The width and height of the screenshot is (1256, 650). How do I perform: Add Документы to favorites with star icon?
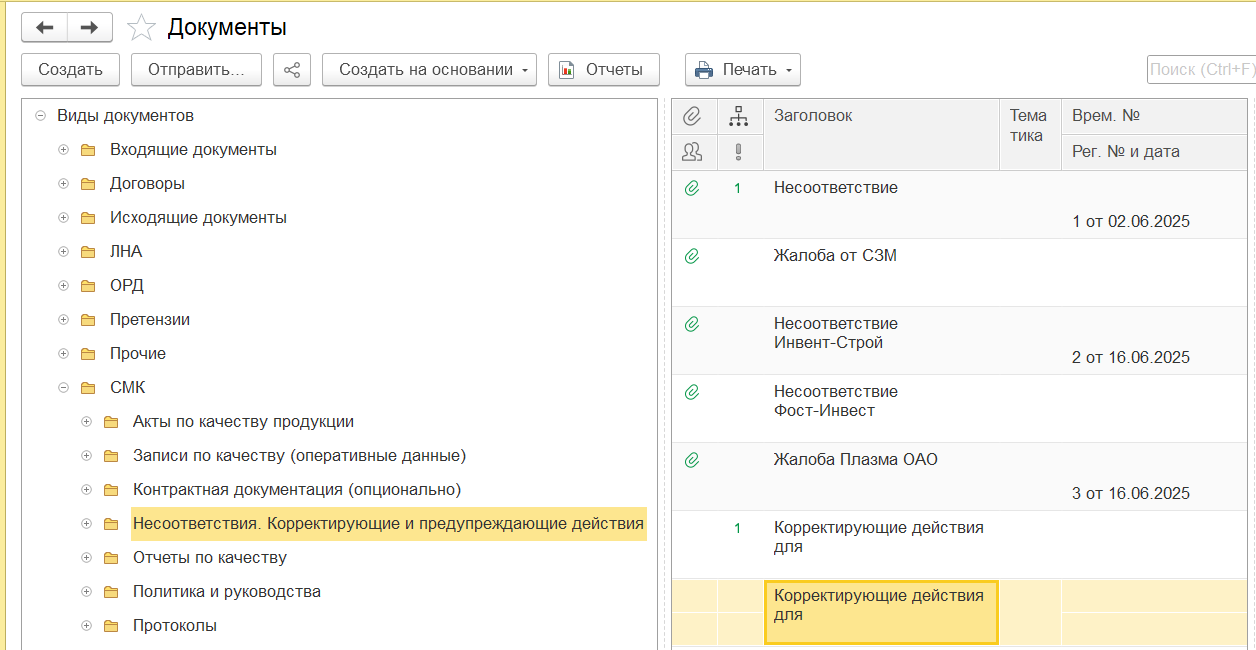(x=141, y=28)
